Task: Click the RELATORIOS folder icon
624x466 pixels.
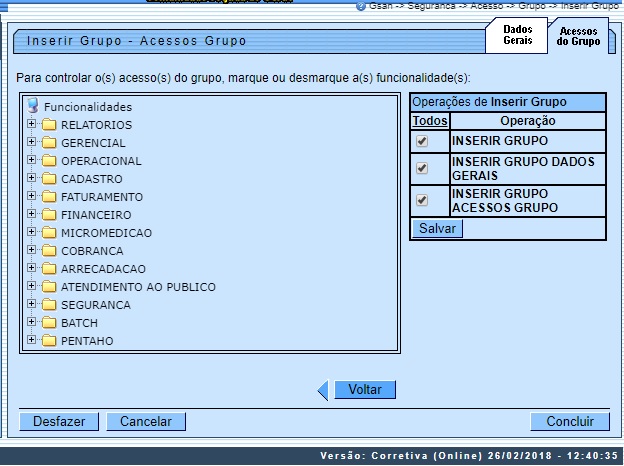Action: point(49,125)
